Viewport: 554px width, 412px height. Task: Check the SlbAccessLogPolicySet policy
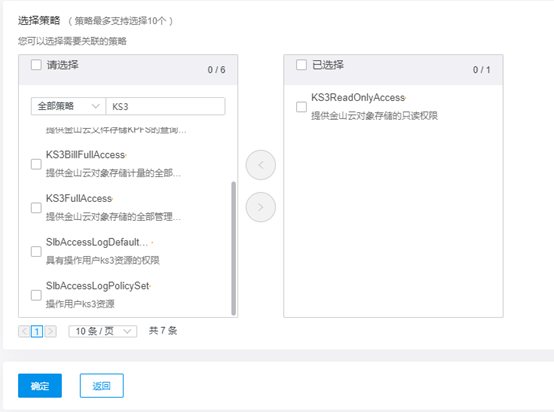point(36,295)
